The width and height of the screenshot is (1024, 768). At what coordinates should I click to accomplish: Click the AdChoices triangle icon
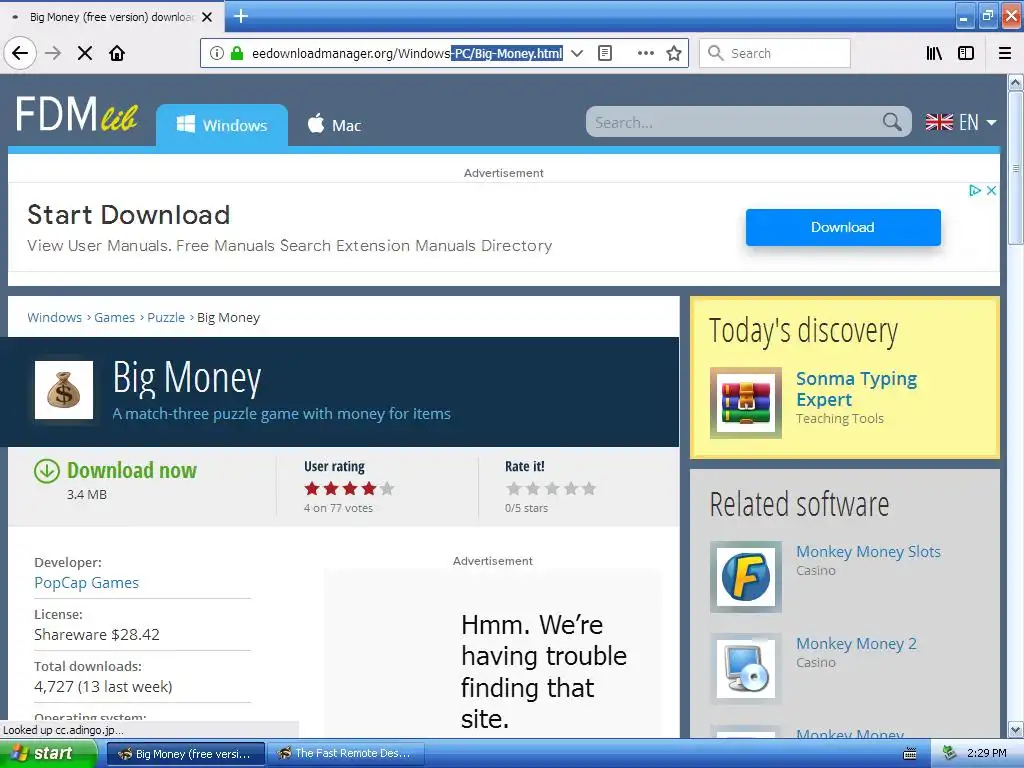coord(974,191)
